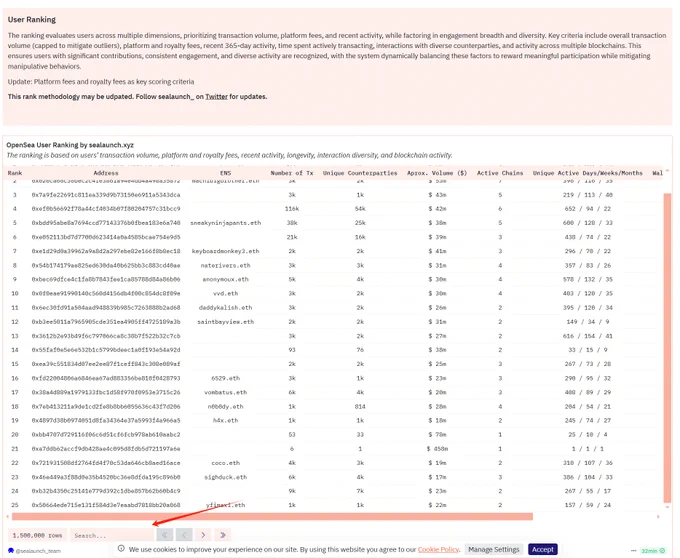Viewport: 680px width, 558px height.
Task: Select the anonymoux.eth ENS cell
Action: [x=226, y=279]
